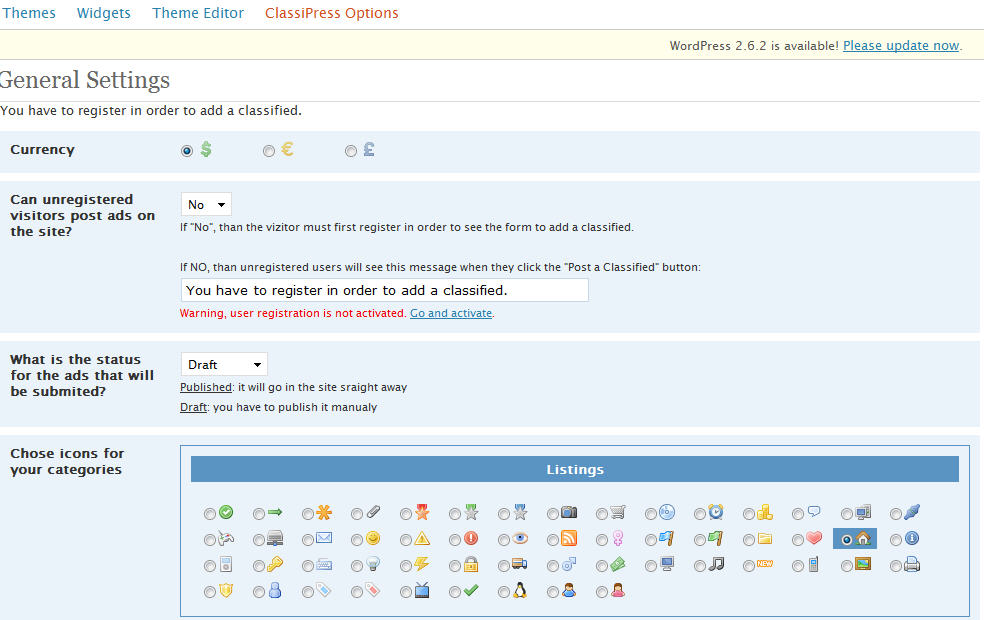Pick the gold coins icon
The image size is (984, 620).
(x=764, y=513)
